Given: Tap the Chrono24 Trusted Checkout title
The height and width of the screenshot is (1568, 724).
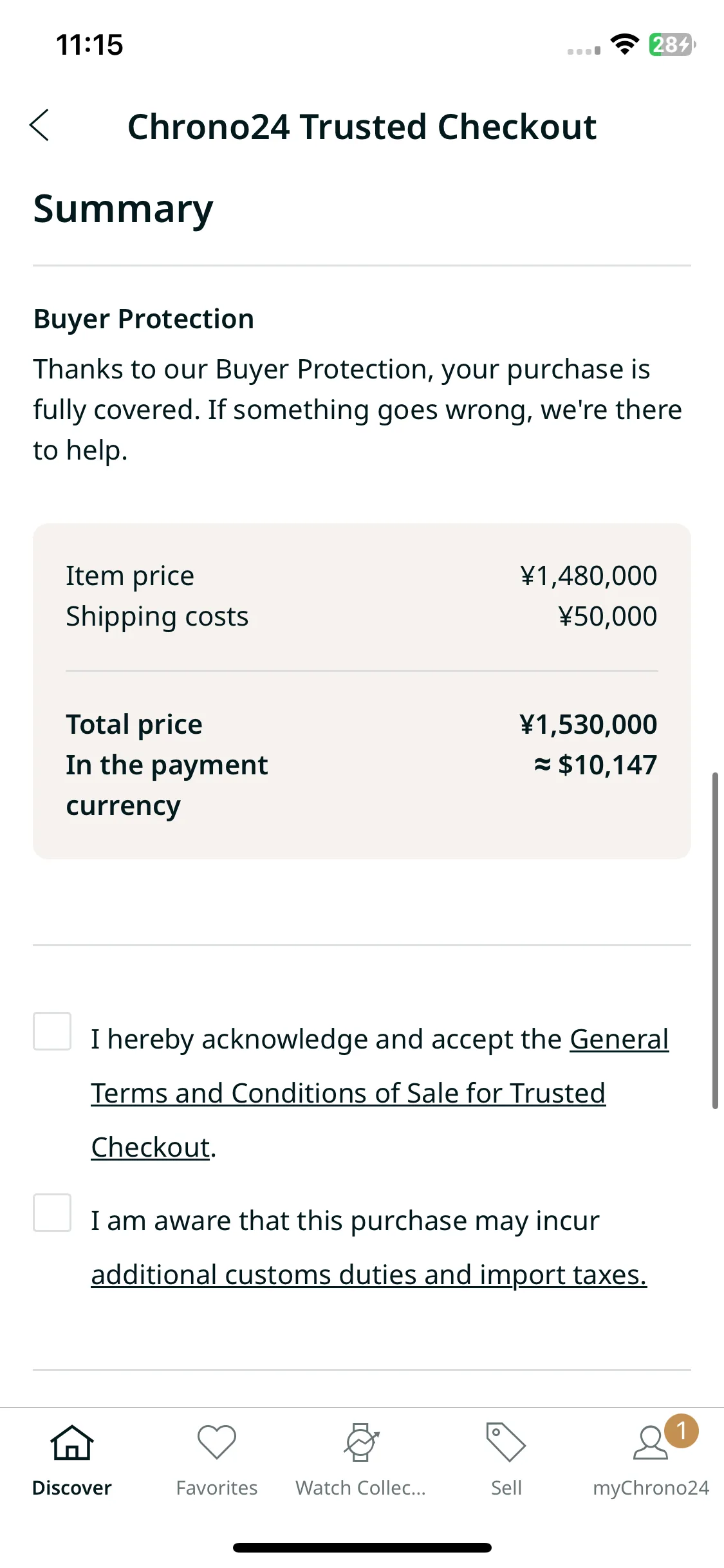Looking at the screenshot, I should click(x=362, y=126).
